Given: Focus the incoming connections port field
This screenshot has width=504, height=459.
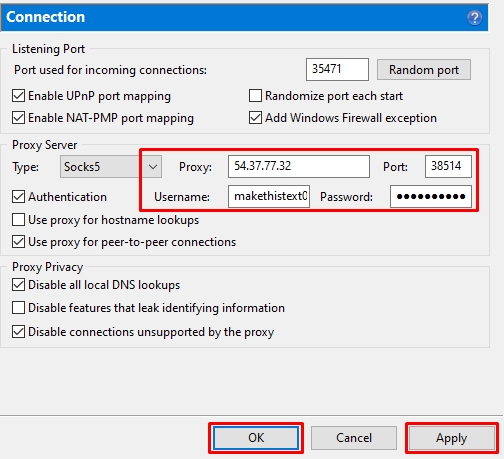Looking at the screenshot, I should click(337, 69).
